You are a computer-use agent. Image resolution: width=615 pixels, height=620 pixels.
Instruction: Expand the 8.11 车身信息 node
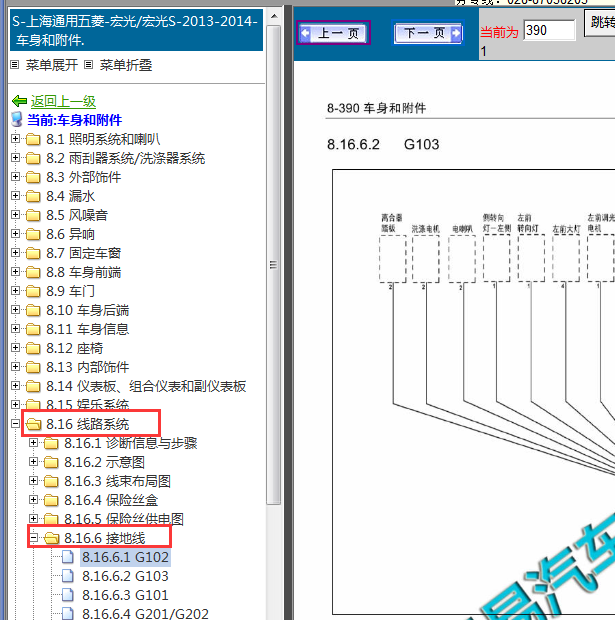click(x=15, y=329)
